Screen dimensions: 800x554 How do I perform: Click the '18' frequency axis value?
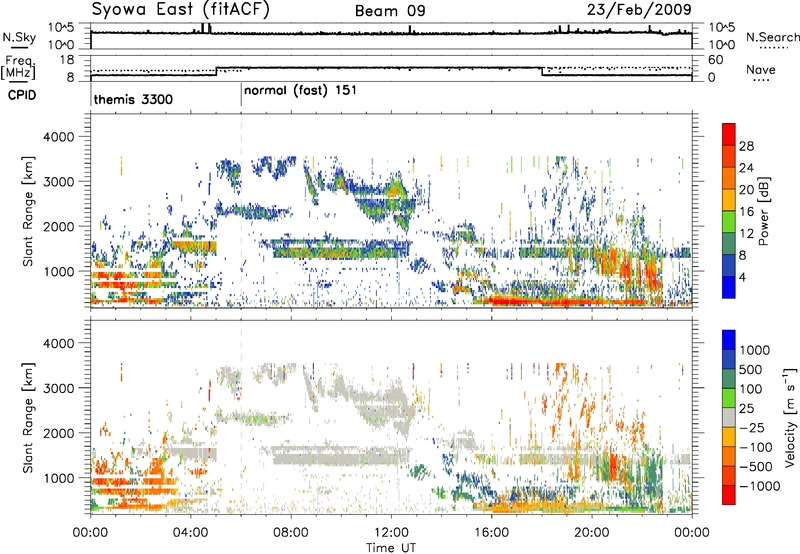tap(67, 60)
